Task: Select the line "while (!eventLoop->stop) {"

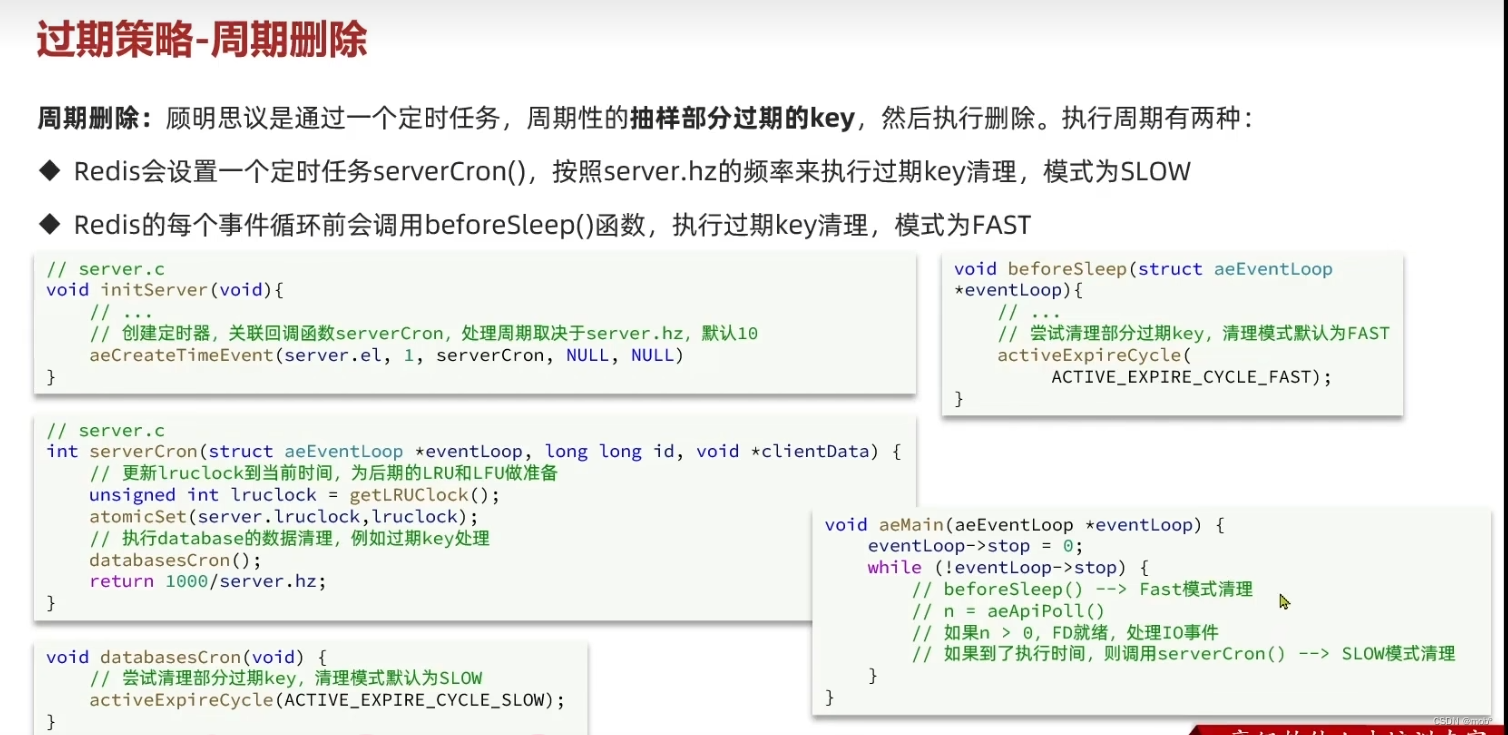Action: (x=1009, y=568)
